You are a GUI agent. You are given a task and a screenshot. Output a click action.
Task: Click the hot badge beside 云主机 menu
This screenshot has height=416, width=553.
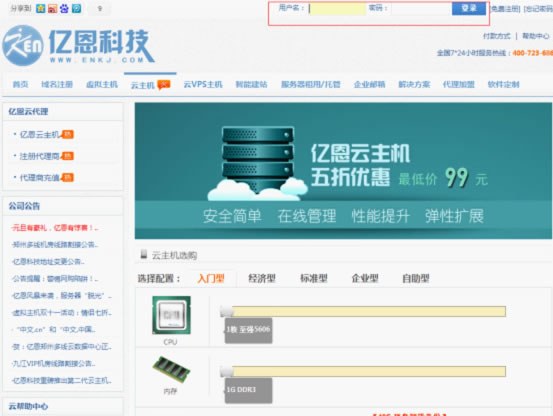click(164, 84)
